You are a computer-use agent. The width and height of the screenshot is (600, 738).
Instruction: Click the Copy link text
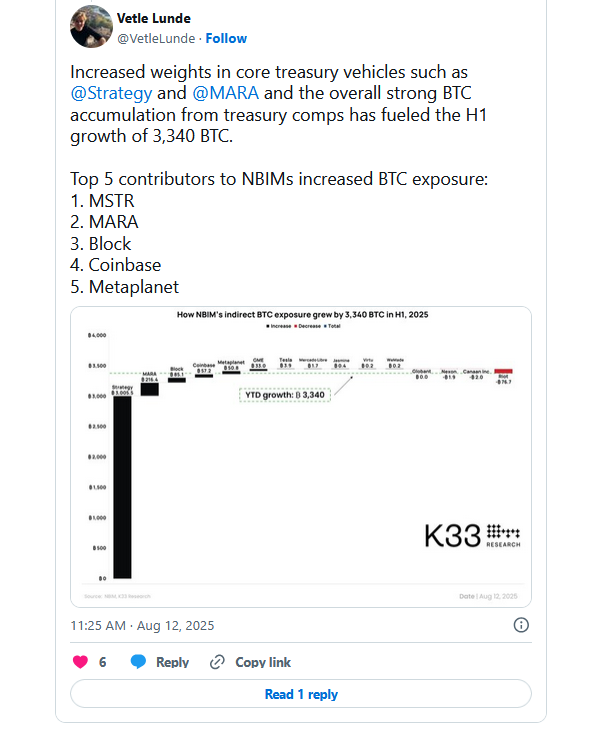click(263, 662)
